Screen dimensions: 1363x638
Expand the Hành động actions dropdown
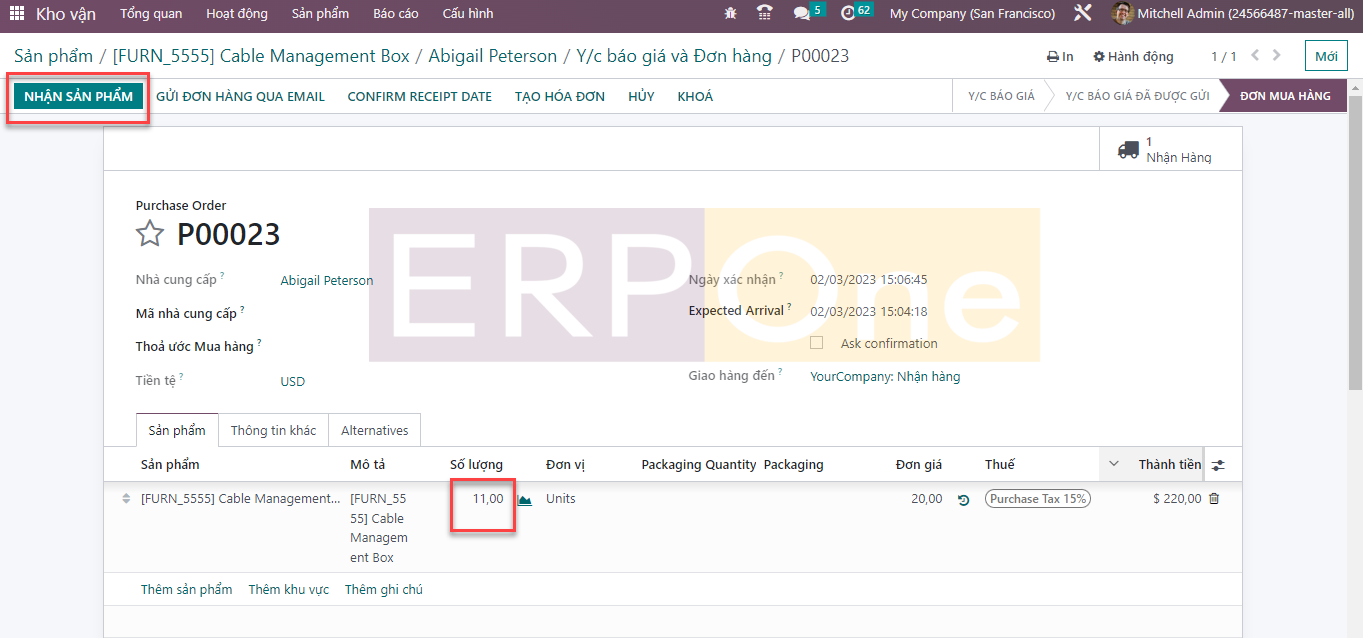(x=1133, y=57)
